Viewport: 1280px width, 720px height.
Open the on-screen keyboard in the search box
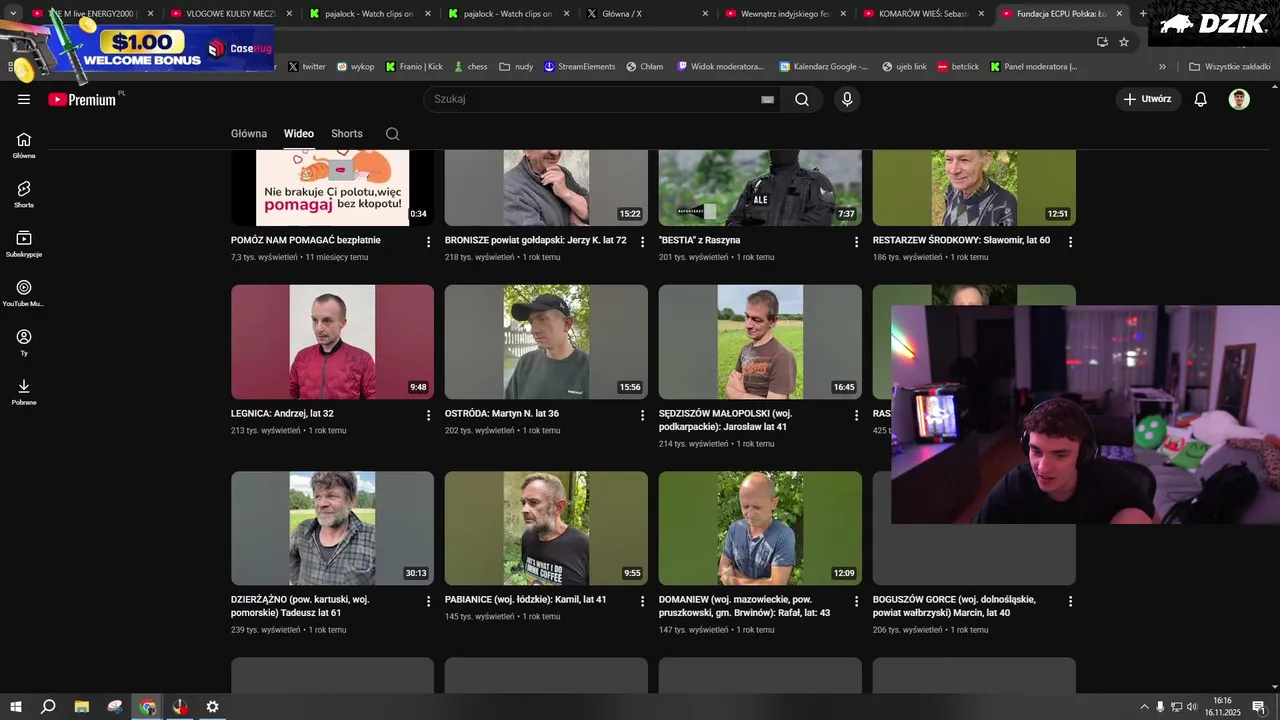[767, 99]
